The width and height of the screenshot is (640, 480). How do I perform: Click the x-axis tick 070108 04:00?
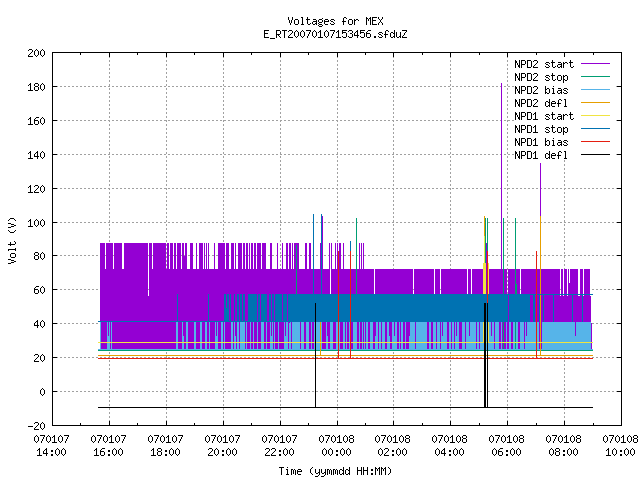(x=449, y=446)
